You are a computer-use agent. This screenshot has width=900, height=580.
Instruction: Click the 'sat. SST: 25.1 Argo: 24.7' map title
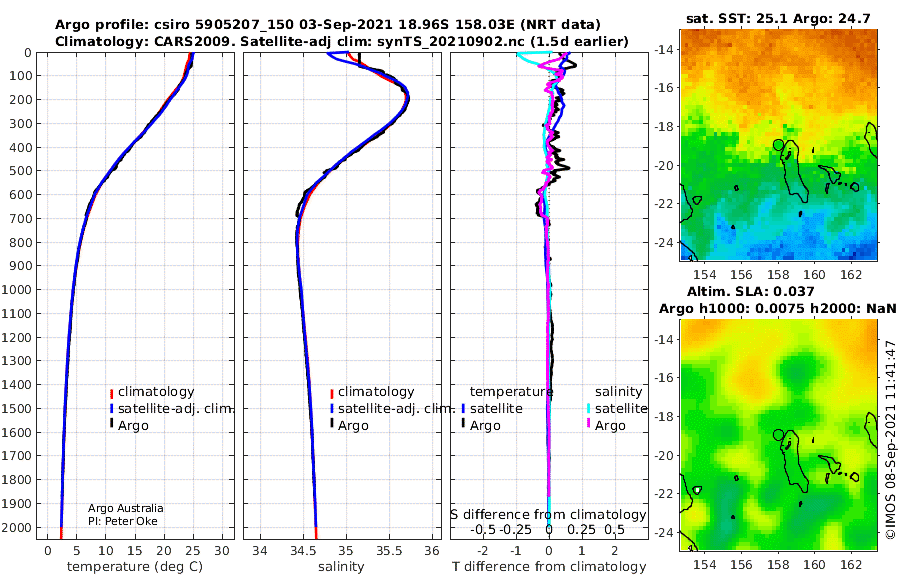coord(778,19)
